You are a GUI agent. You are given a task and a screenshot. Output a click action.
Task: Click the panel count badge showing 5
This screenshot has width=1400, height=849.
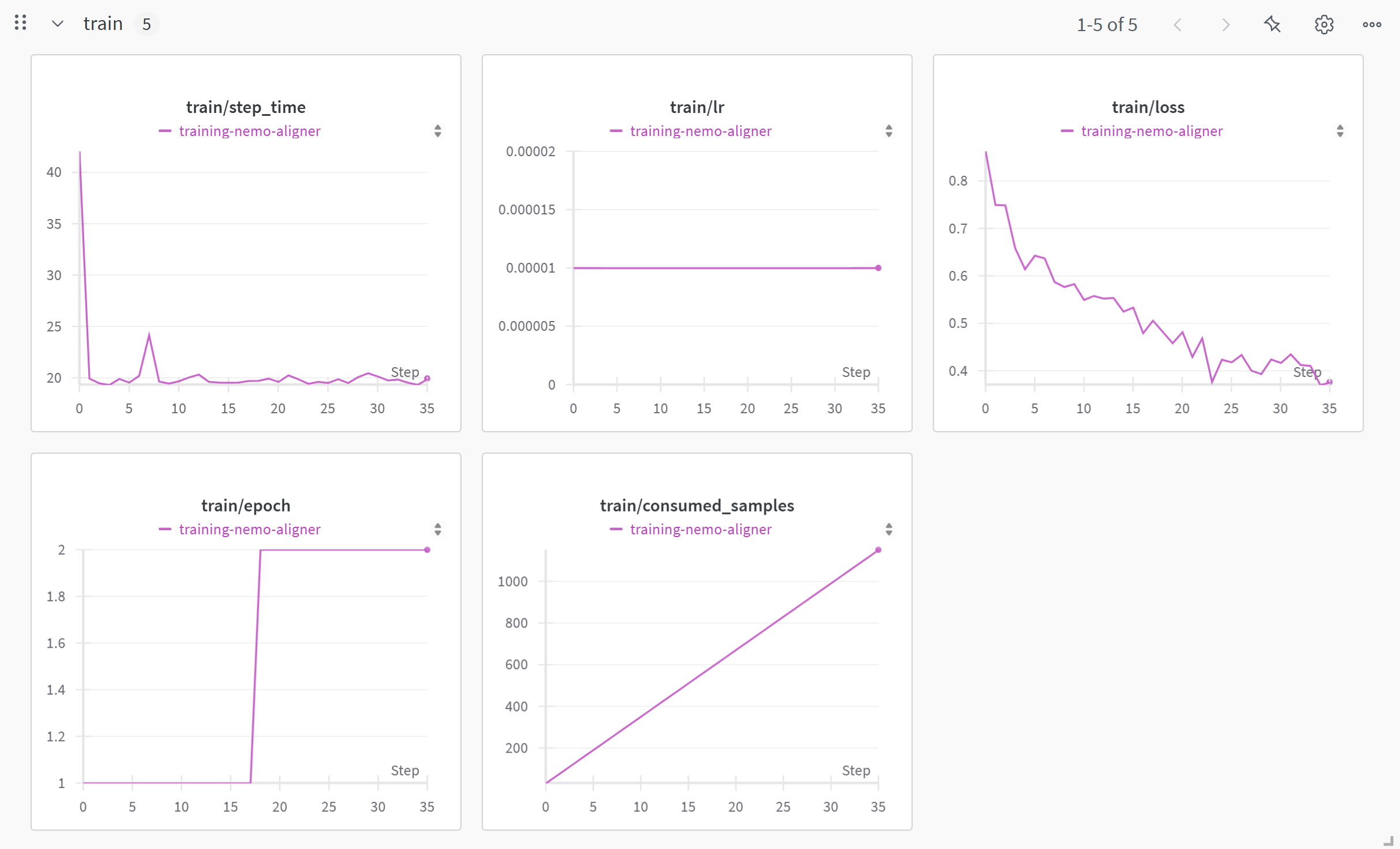click(147, 24)
